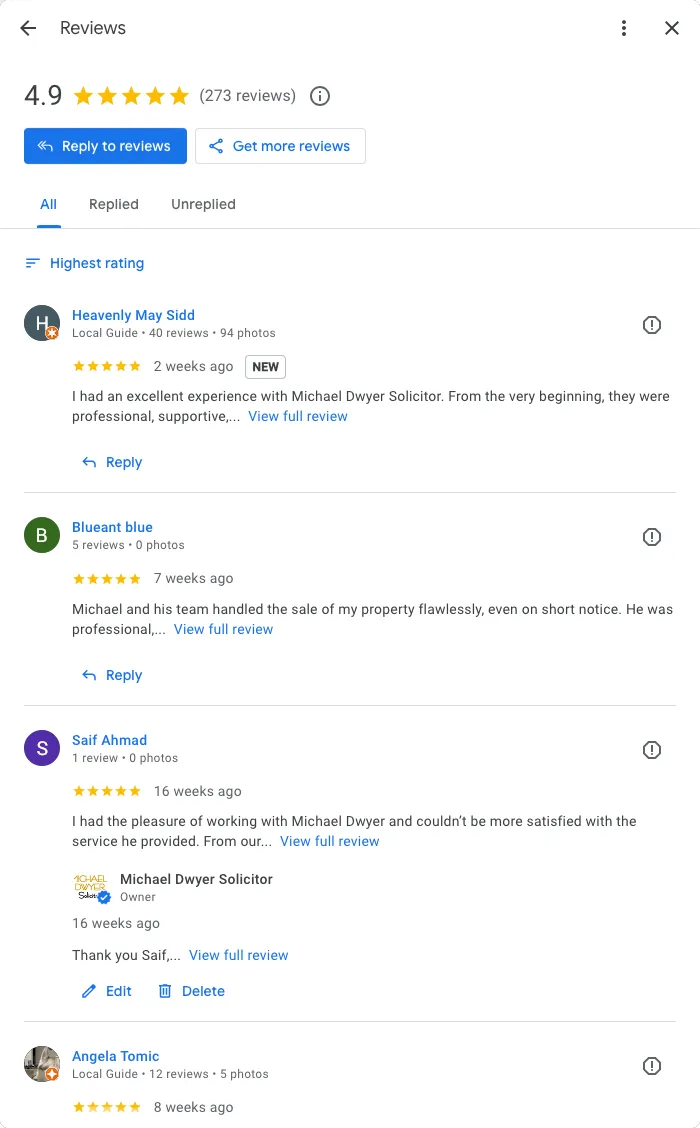Image resolution: width=700 pixels, height=1128 pixels.
Task: Reply to Blueant blue's review
Action: 112,675
